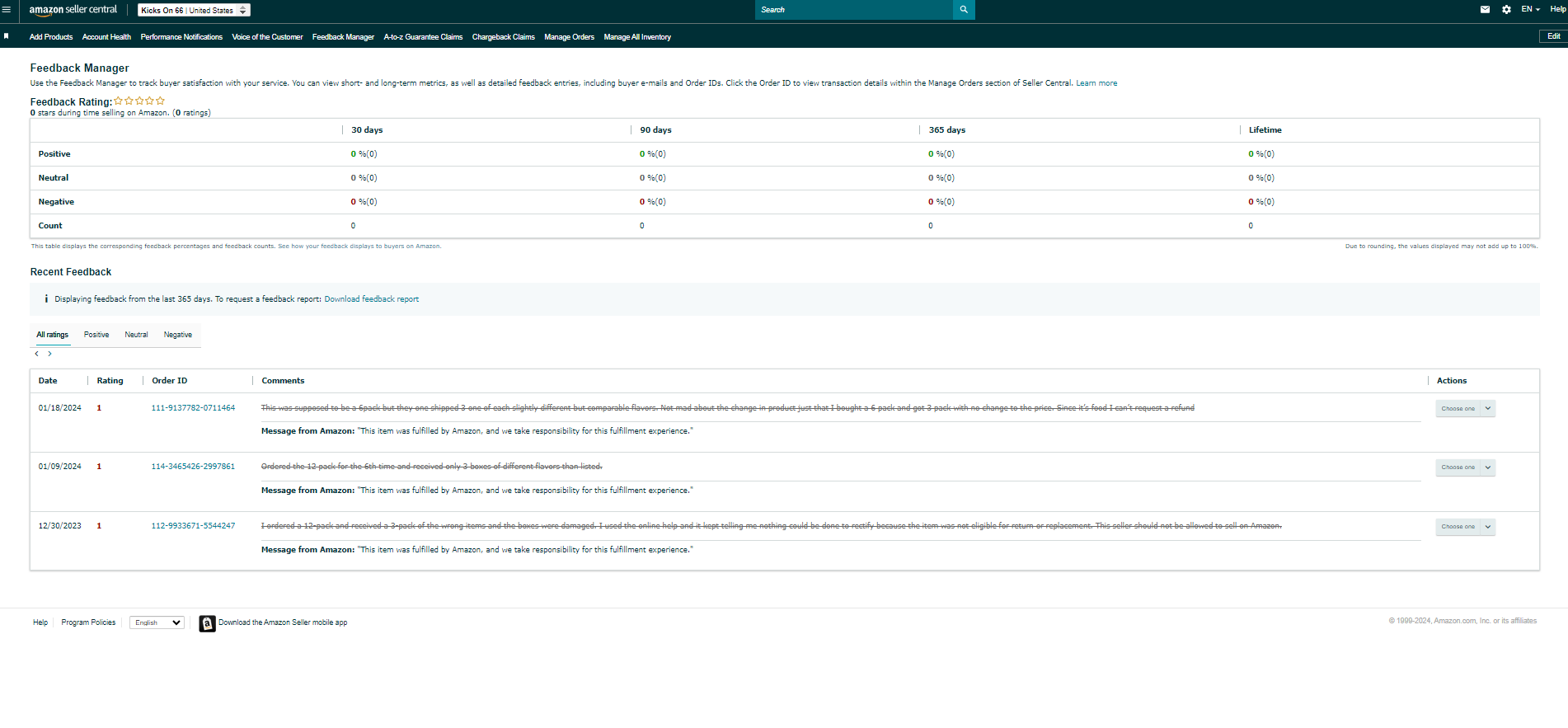Screen dimensions: 1568x728
Task: Click Download the Amazon Seller mobile app link
Action: pos(283,622)
